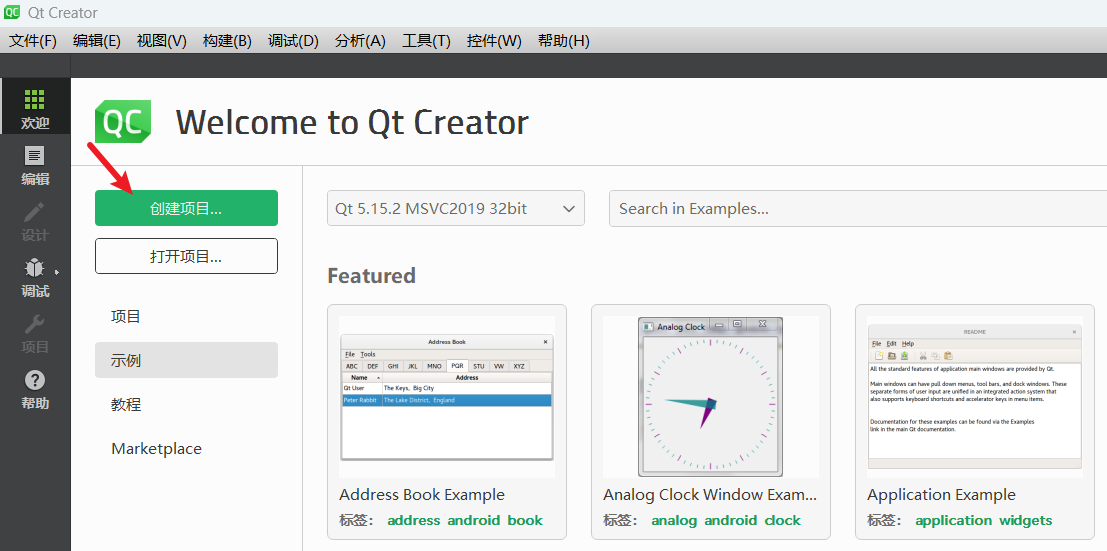Viewport: 1107px width, 551px height.
Task: Open the 构建(B) menu
Action: (x=227, y=41)
